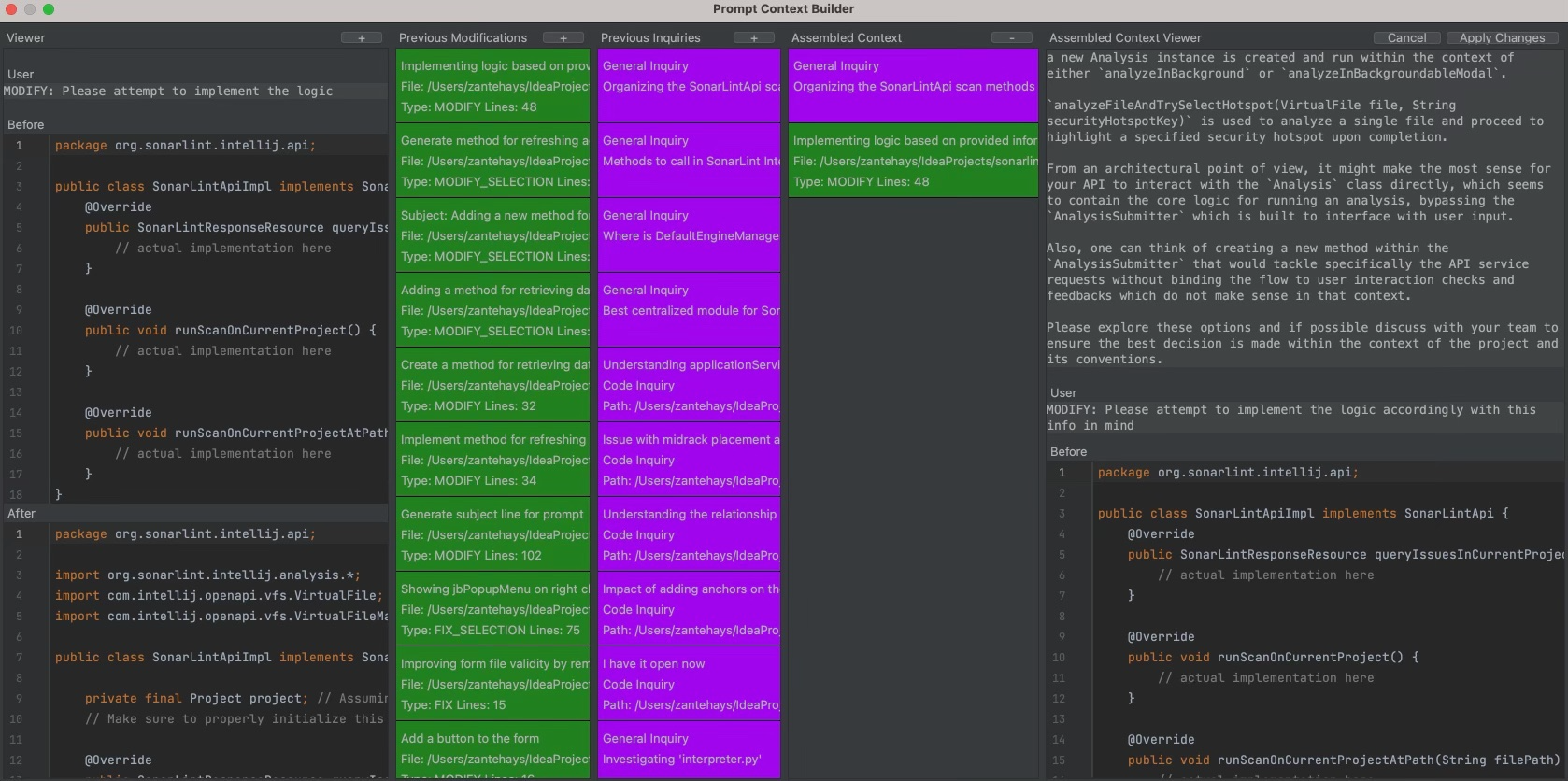The width and height of the screenshot is (1568, 781).
Task: Select the 'Investigating interpreter.py' inquiry card
Action: pyautogui.click(x=690, y=751)
